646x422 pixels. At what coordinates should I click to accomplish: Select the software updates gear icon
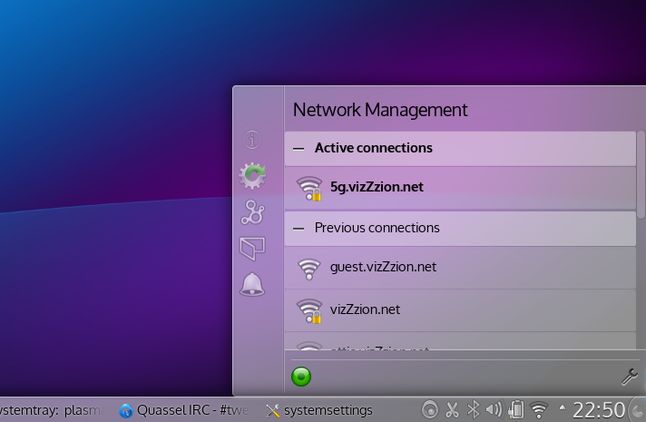click(253, 176)
